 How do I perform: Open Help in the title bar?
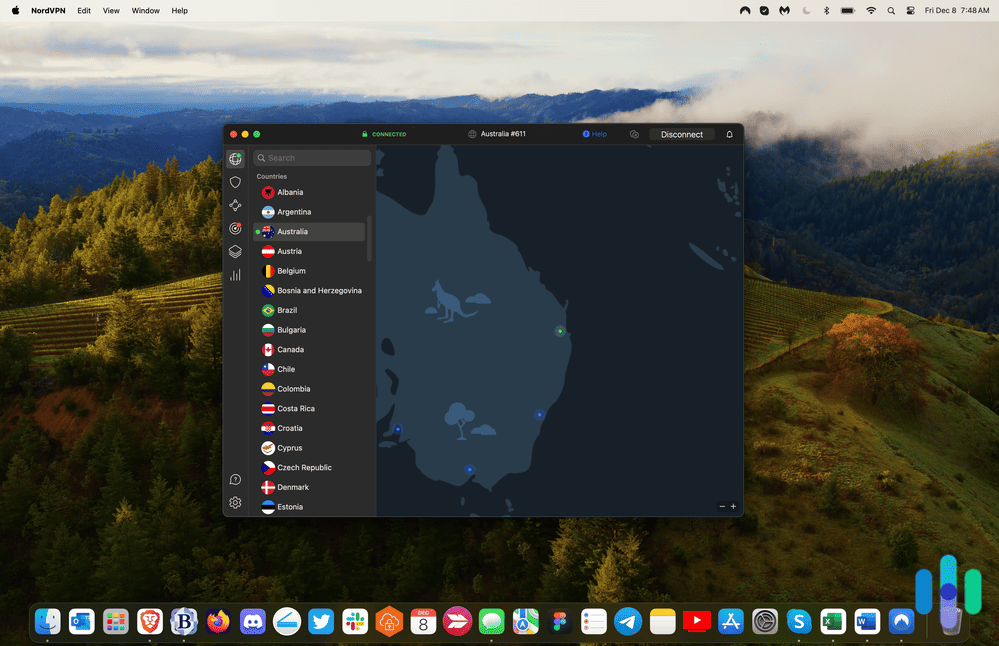(595, 133)
